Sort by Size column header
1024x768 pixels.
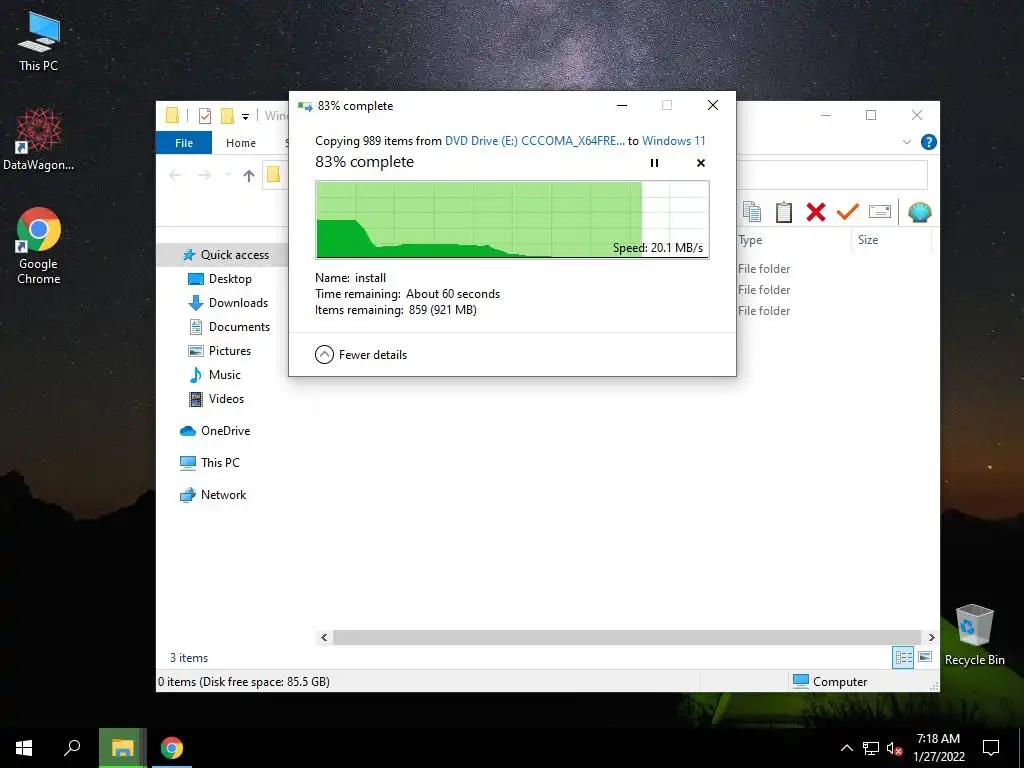pos(891,240)
